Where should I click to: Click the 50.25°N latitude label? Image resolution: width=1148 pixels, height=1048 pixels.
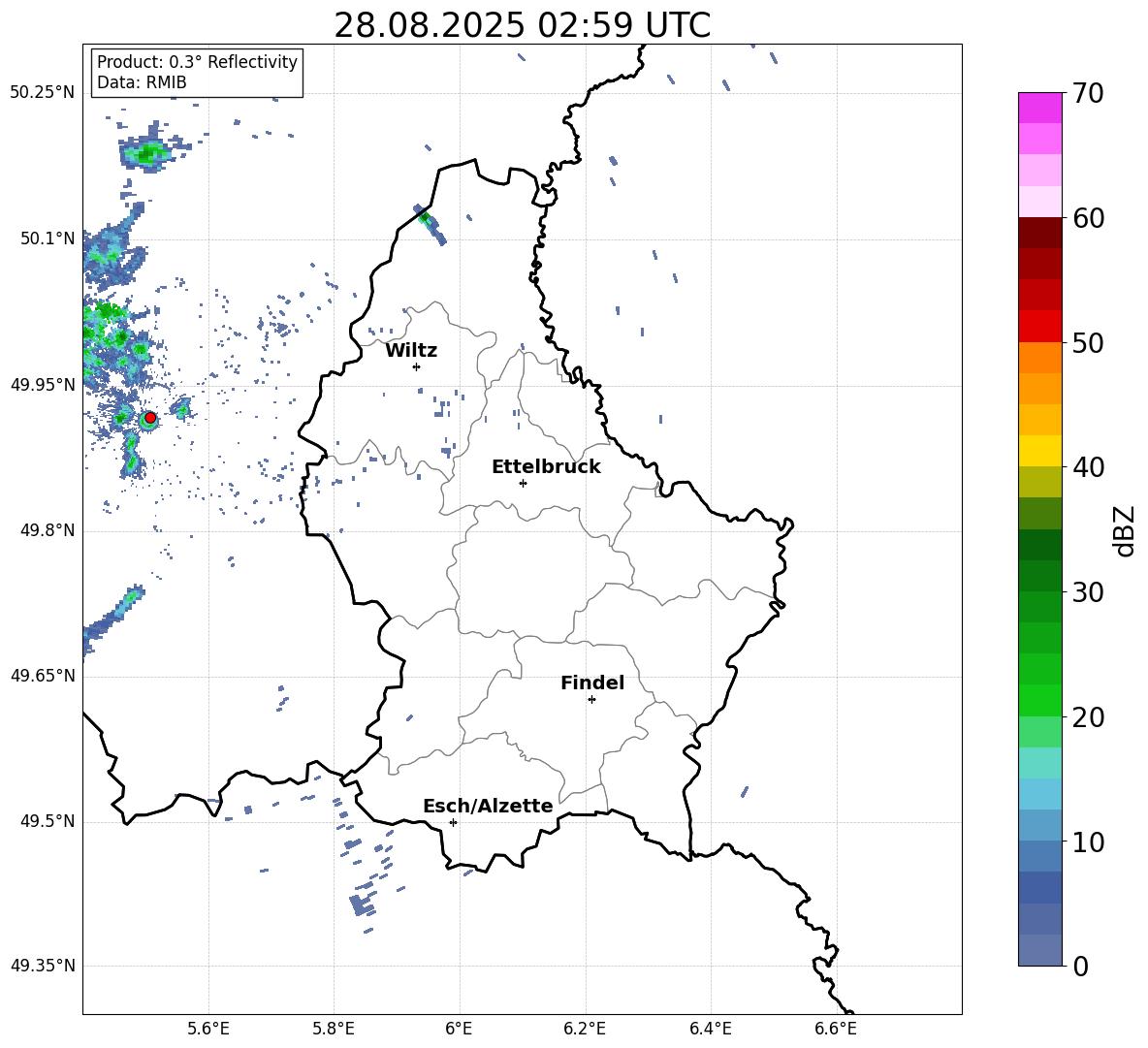pyautogui.click(x=43, y=92)
